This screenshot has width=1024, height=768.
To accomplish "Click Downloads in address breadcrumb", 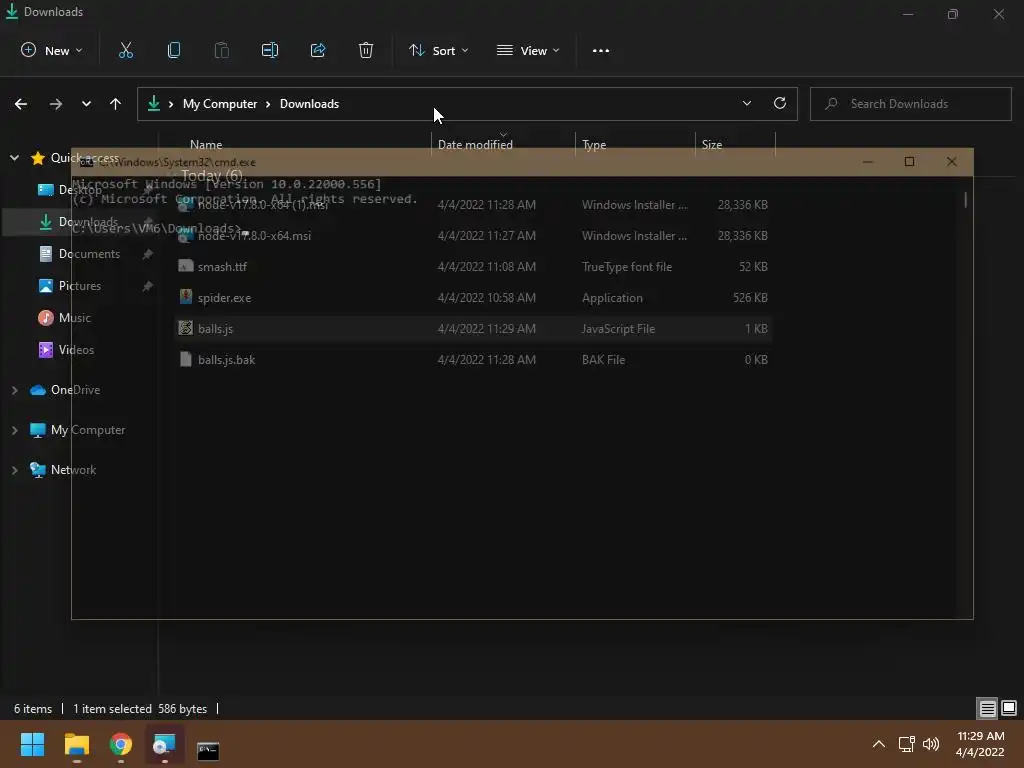I will click(310, 104).
